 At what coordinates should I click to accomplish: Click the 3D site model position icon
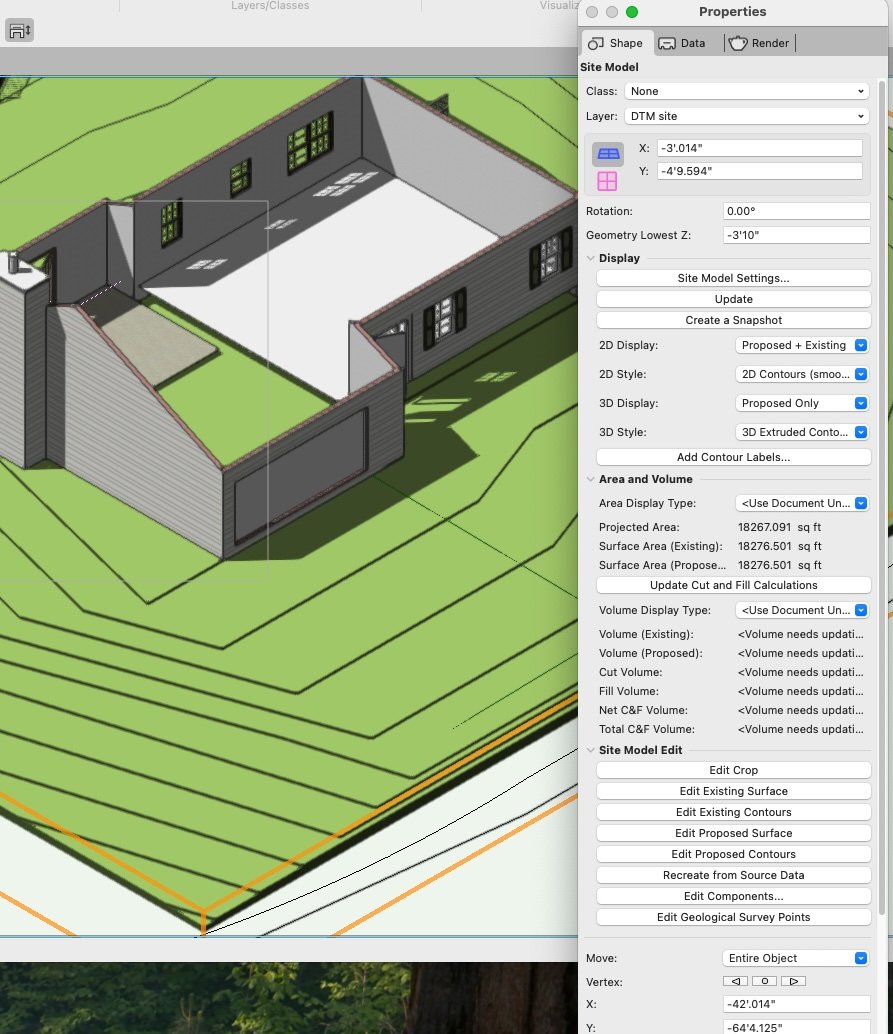click(608, 154)
